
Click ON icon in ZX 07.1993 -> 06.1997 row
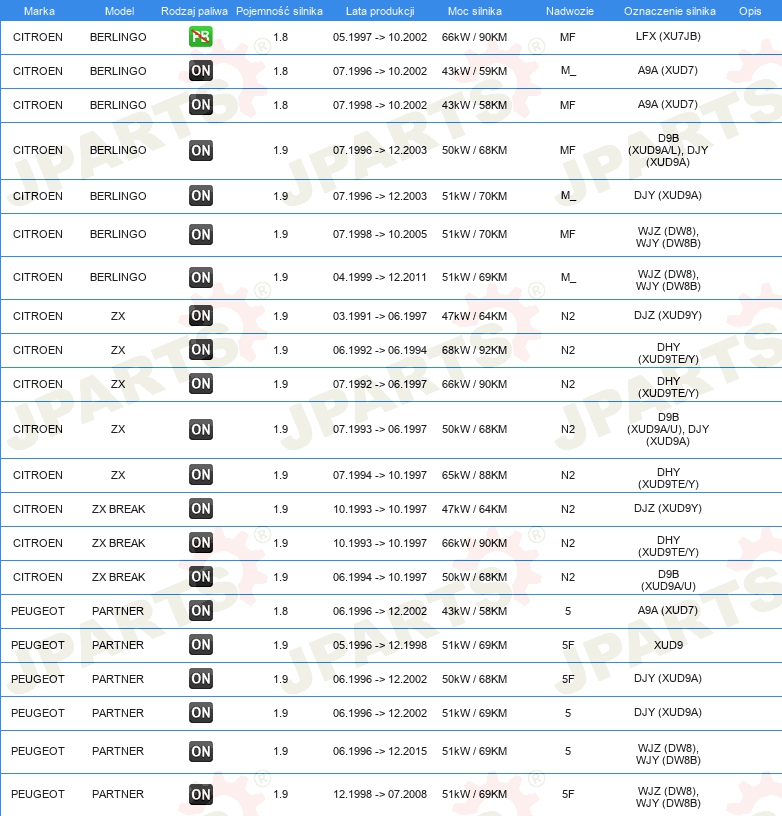click(x=201, y=429)
